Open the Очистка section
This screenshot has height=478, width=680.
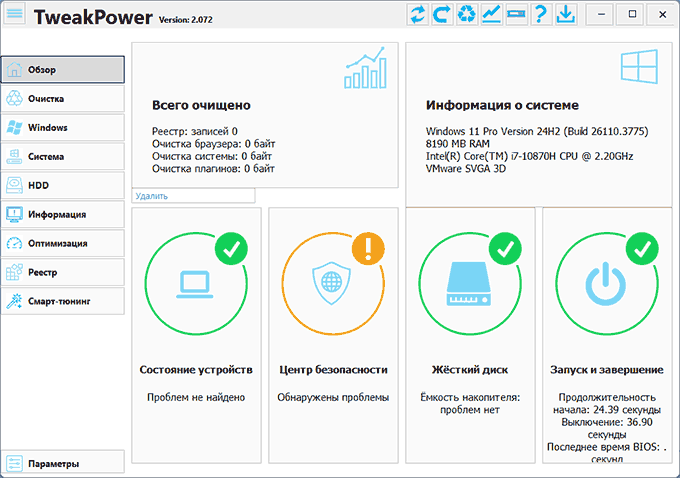(63, 98)
